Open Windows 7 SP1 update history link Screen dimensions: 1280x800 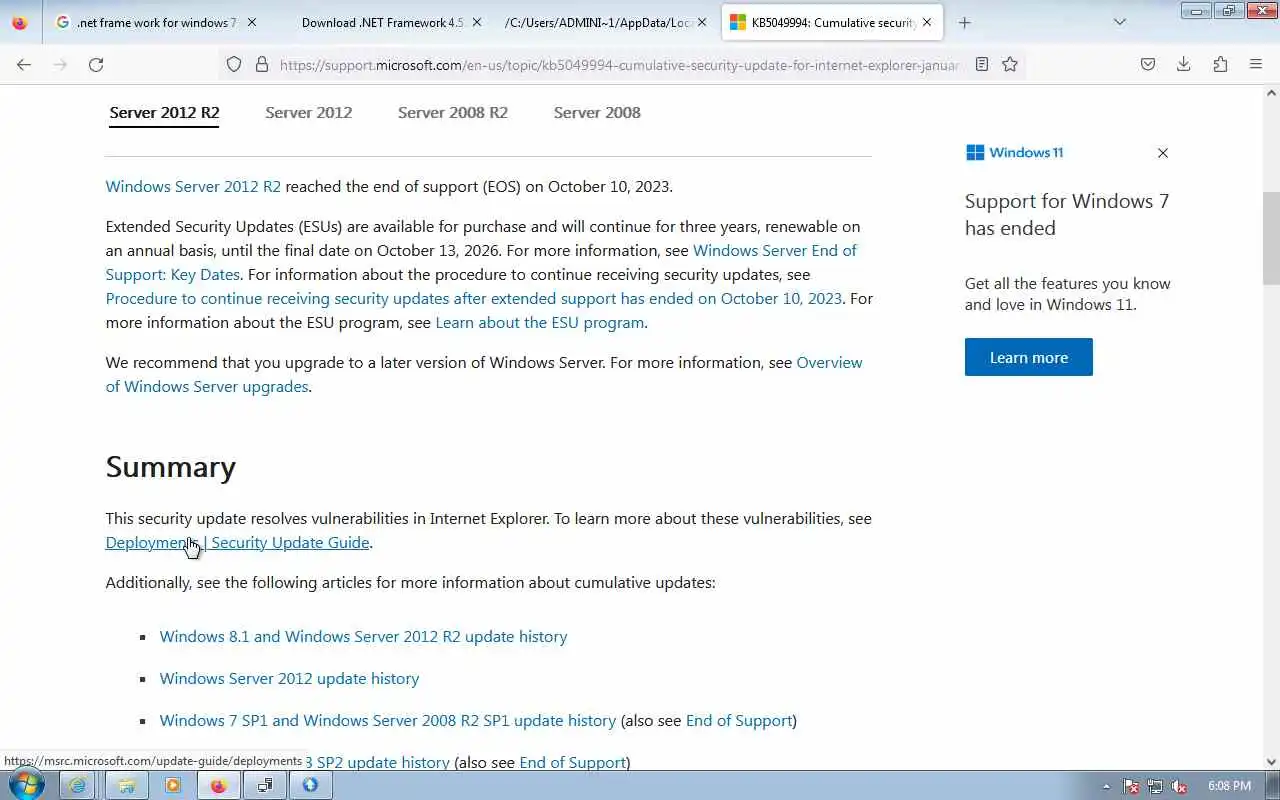coord(387,720)
